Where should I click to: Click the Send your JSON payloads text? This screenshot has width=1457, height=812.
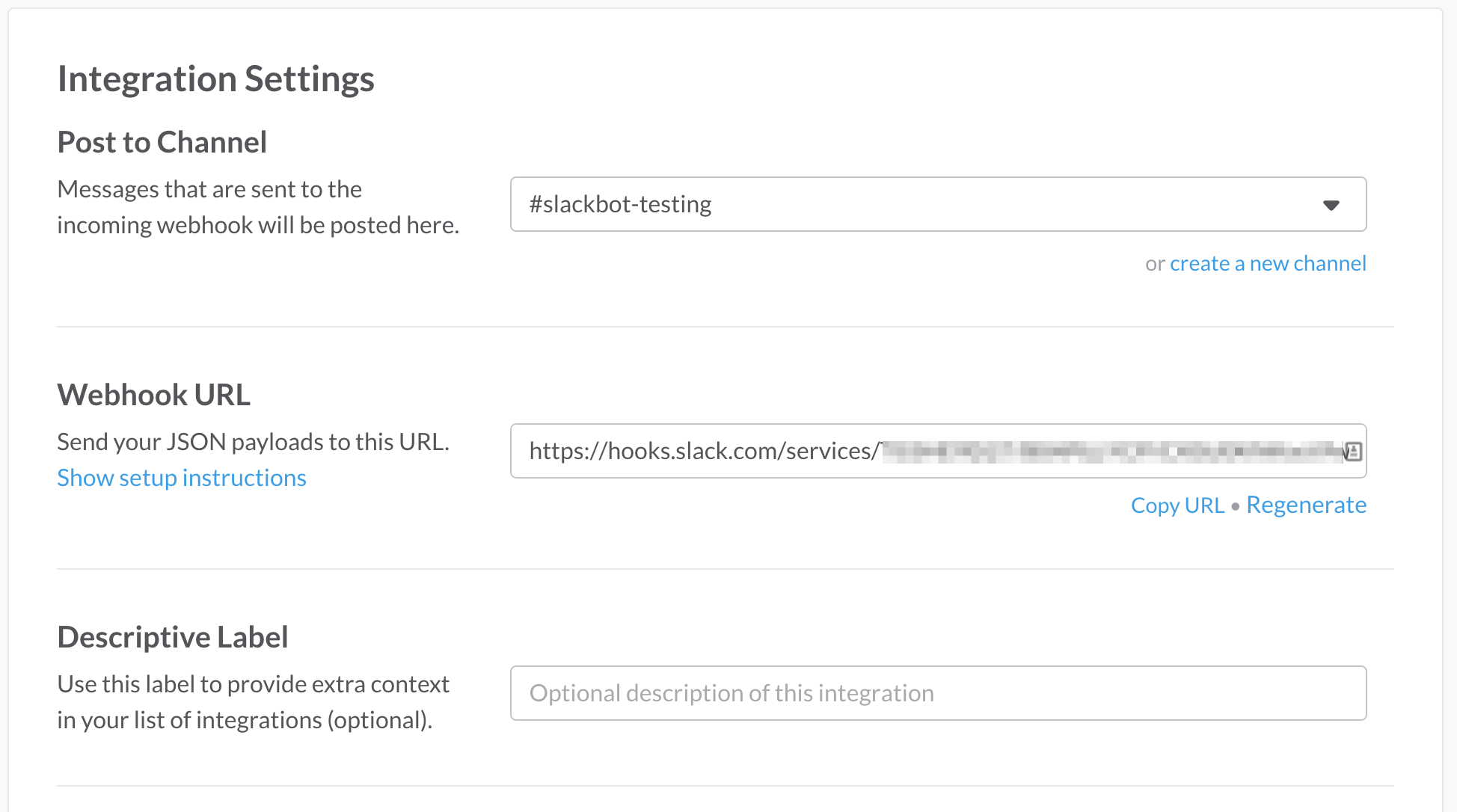254,442
